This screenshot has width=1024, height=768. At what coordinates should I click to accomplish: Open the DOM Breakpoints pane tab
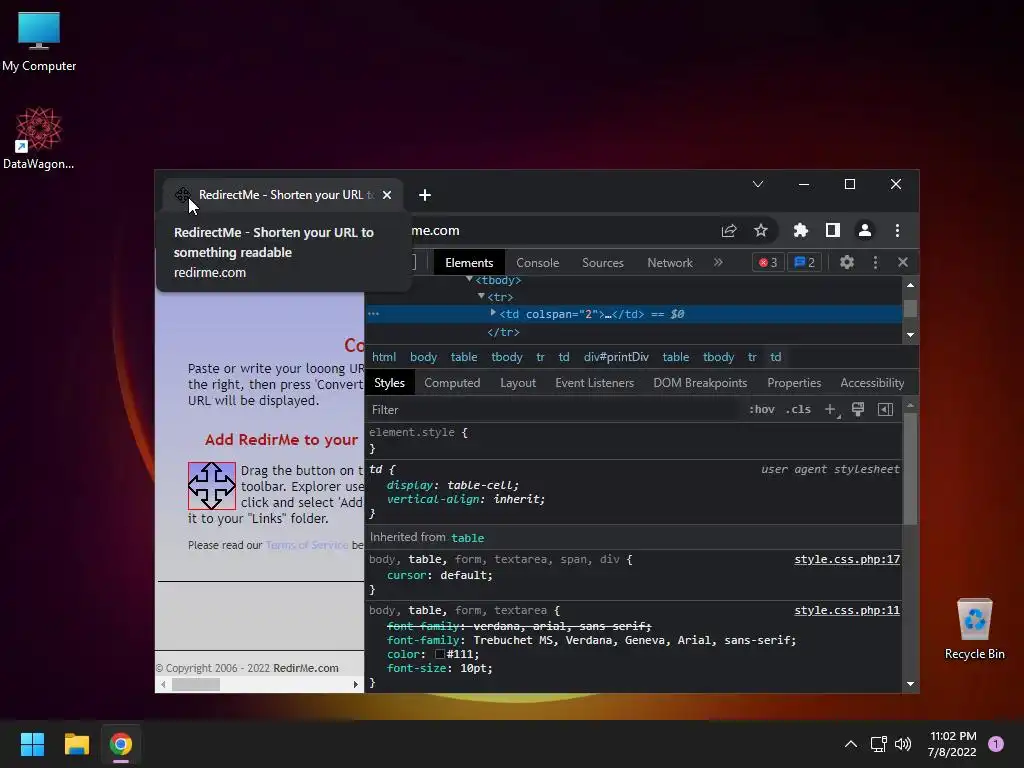click(700, 383)
